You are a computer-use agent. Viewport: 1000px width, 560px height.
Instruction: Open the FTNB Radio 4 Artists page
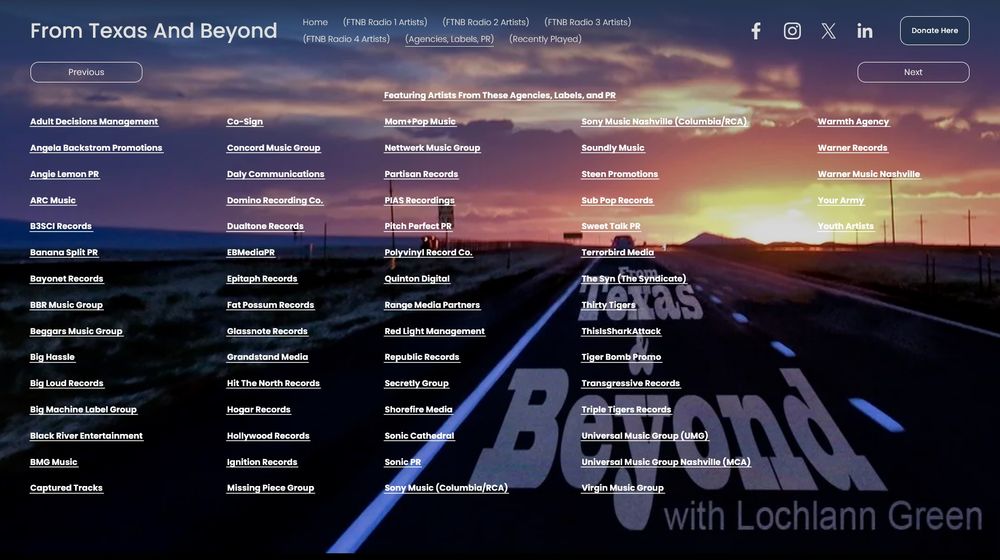pos(346,39)
